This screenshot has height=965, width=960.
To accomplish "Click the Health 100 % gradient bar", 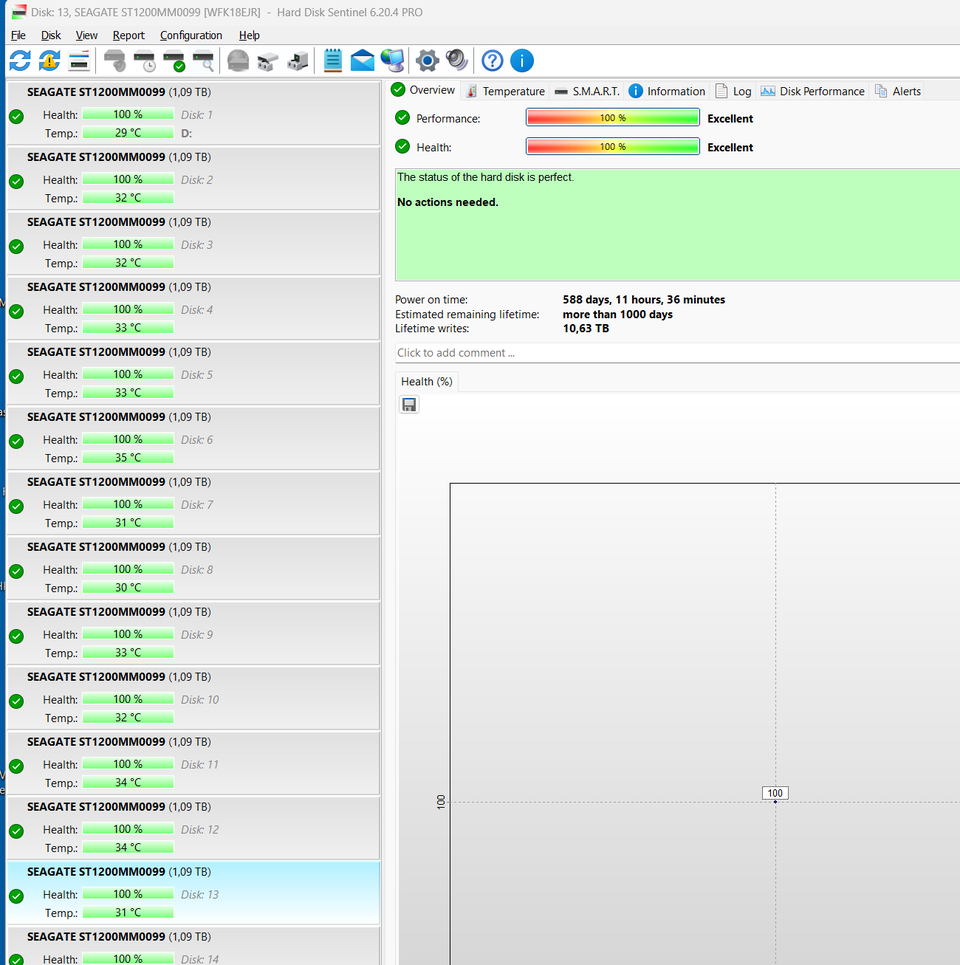I will tap(612, 146).
